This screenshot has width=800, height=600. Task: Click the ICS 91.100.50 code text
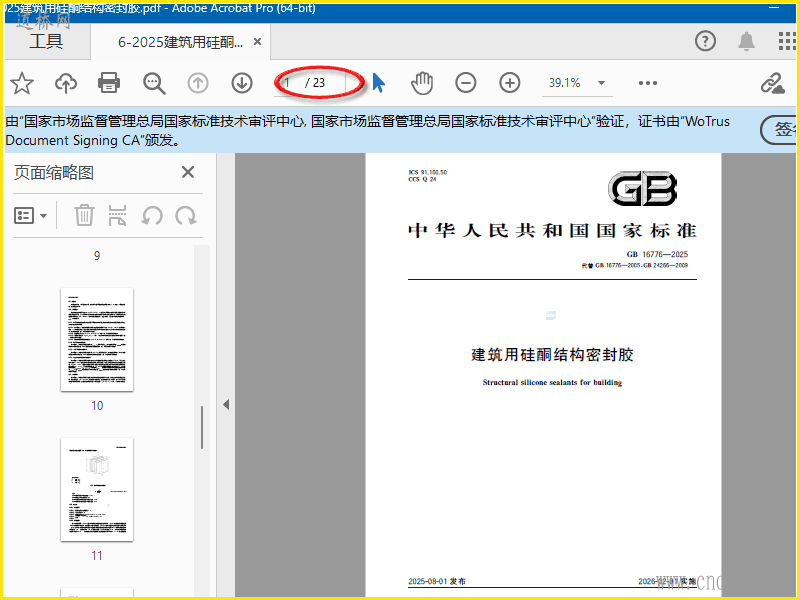[x=428, y=172]
